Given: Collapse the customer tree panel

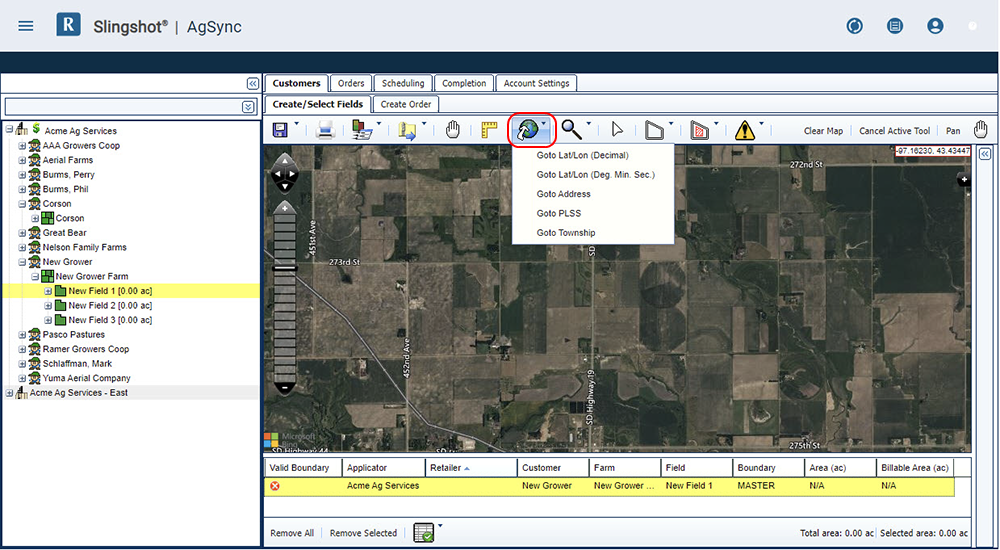Looking at the screenshot, I should click(x=253, y=84).
